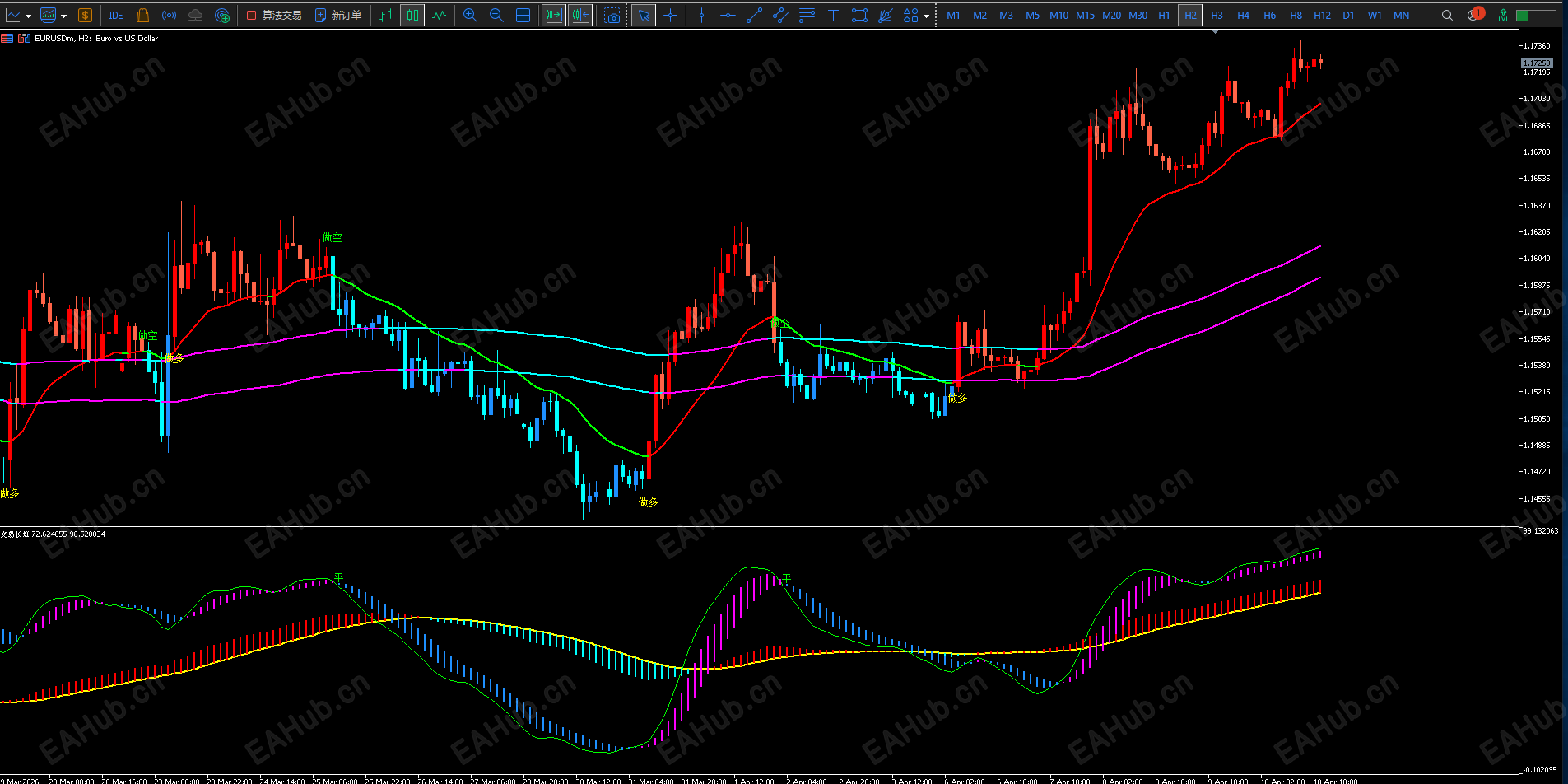This screenshot has width=1568, height=784.
Task: Open the dollar-sign trading panel icon
Action: tap(85, 15)
